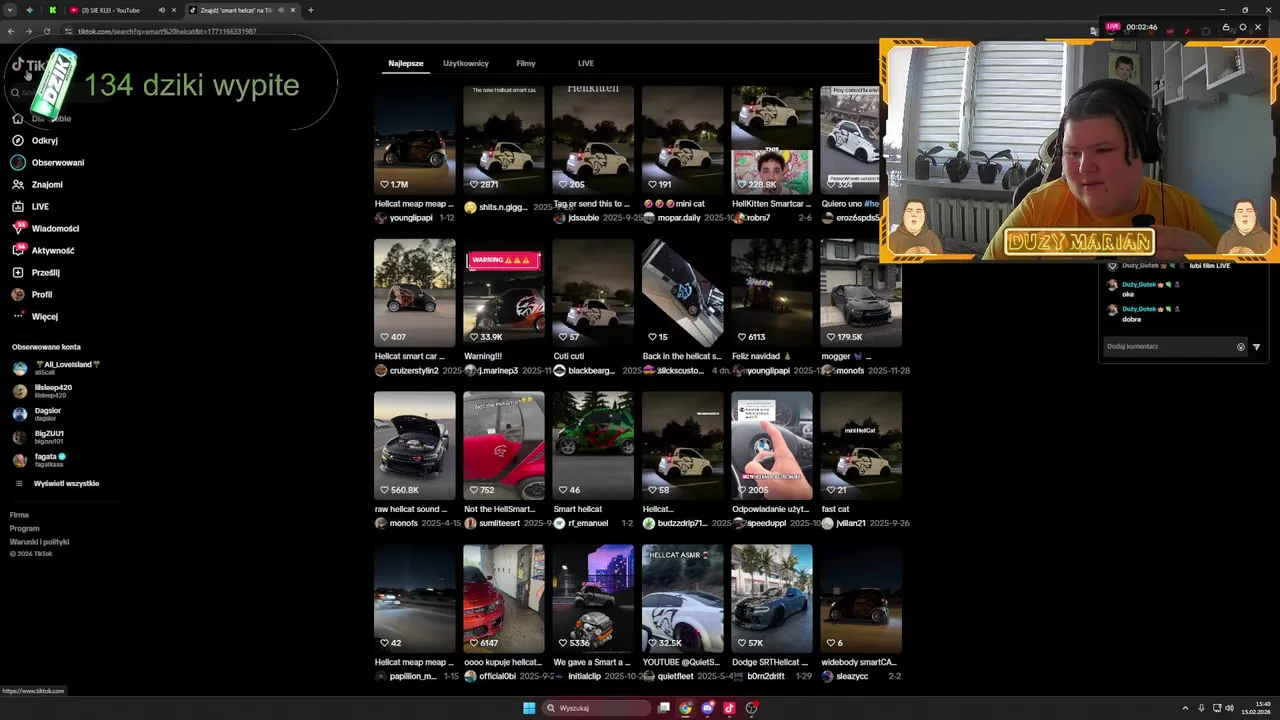
Task: Switch to the Filmy tab
Action: point(526,63)
